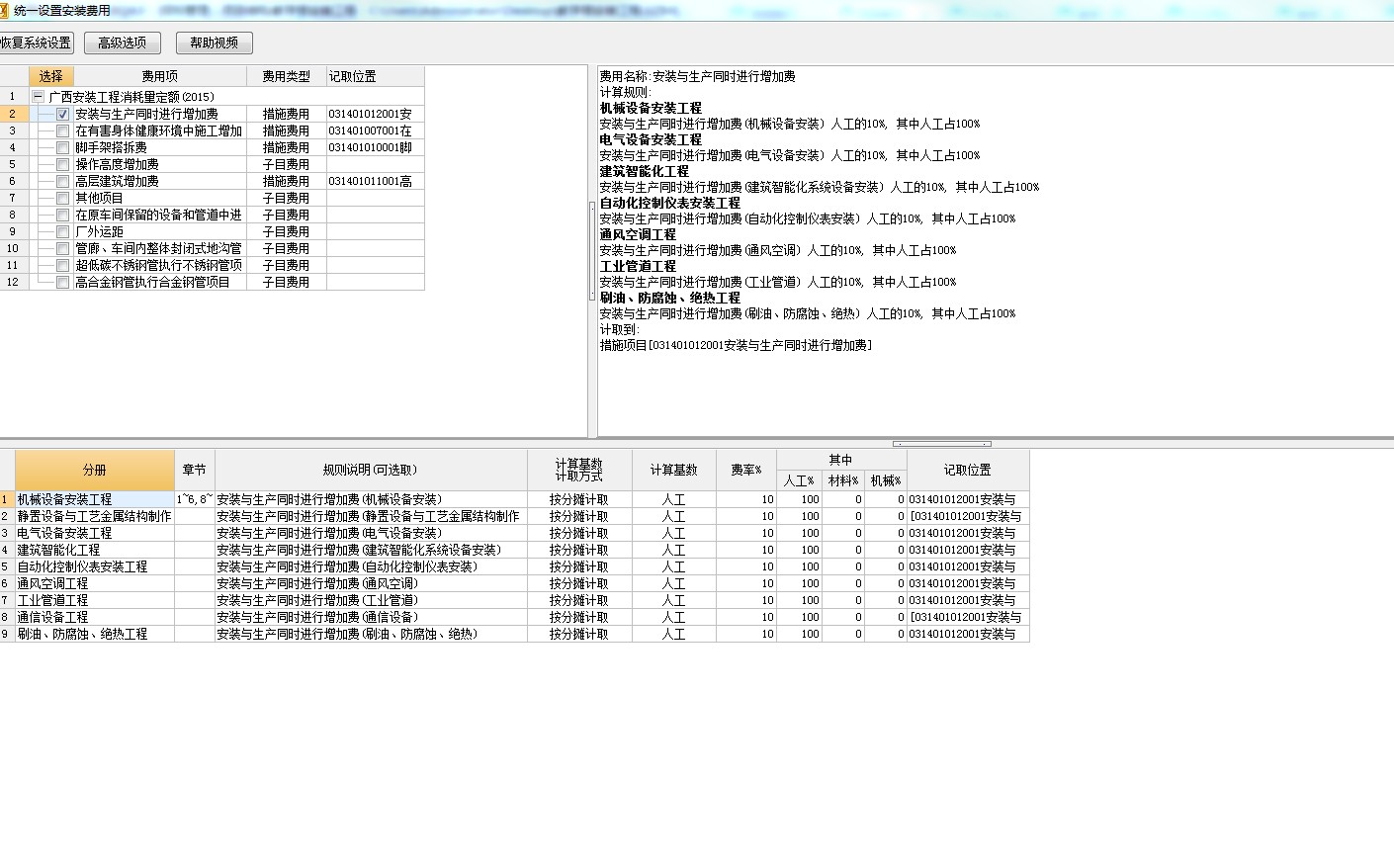Image resolution: width=1394 pixels, height=868 pixels.
Task: Select 自动化控制仪表安装工程 row in lower table
Action: [x=95, y=566]
